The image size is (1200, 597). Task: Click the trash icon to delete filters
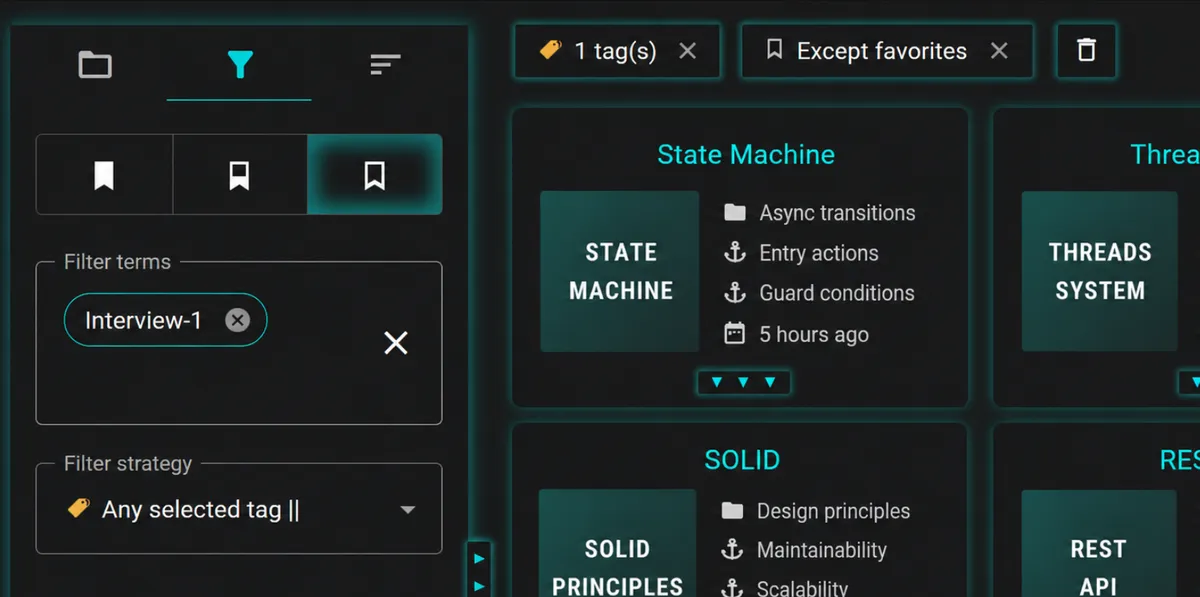click(1086, 51)
